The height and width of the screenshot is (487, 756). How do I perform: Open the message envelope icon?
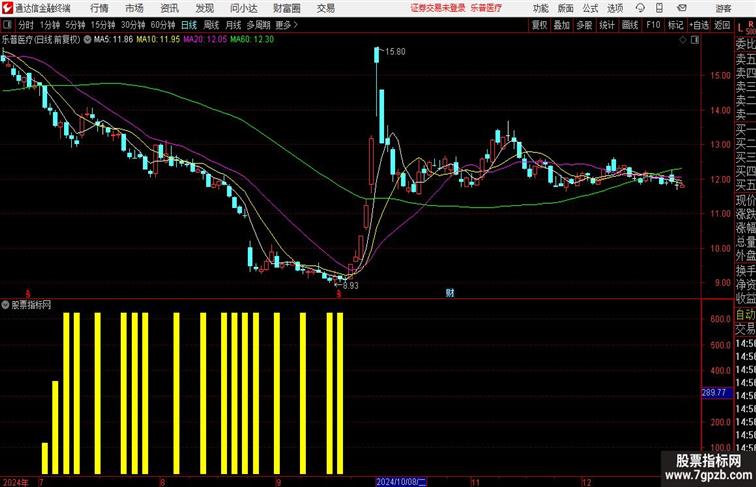pos(682,8)
